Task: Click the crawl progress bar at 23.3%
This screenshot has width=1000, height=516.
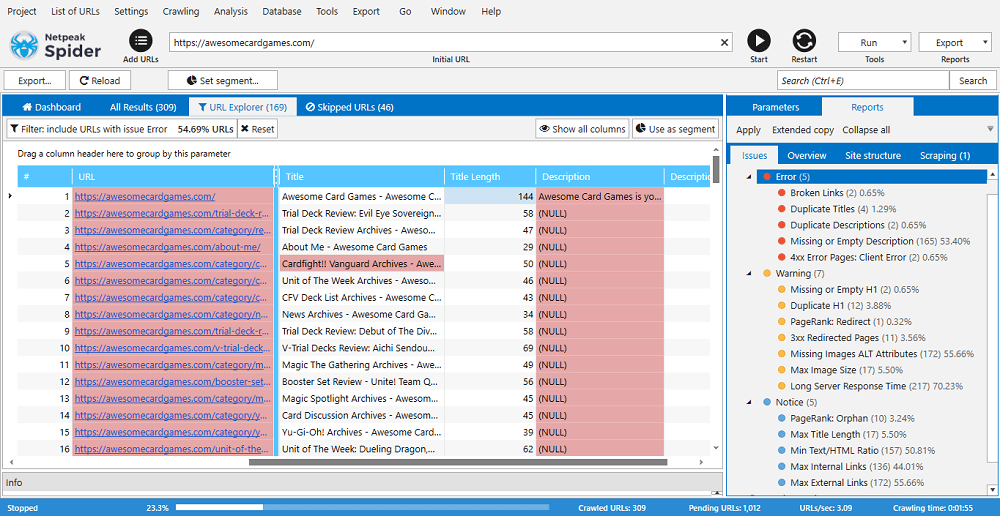Action: pos(364,508)
